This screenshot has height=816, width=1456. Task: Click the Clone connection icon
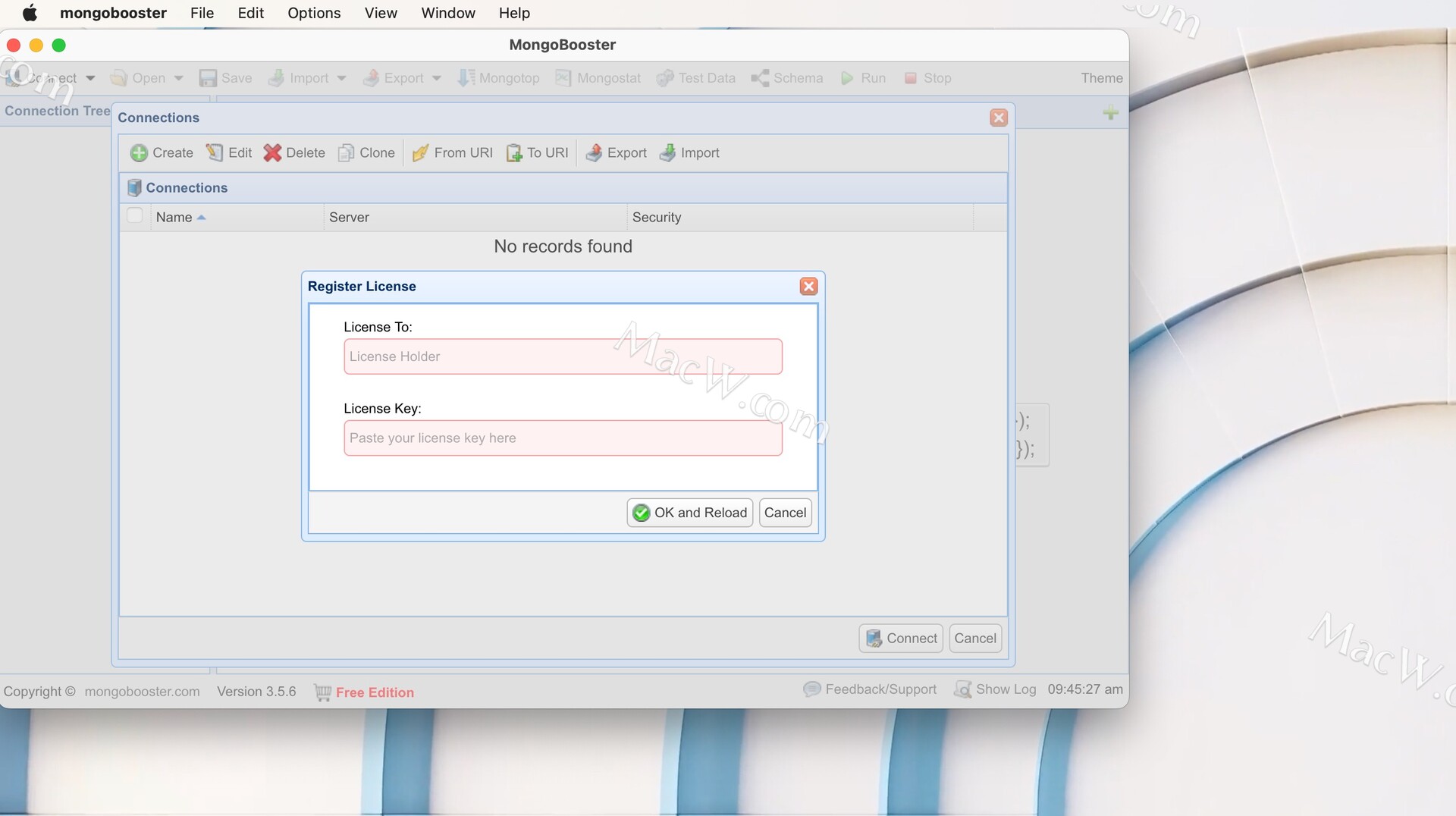click(346, 153)
